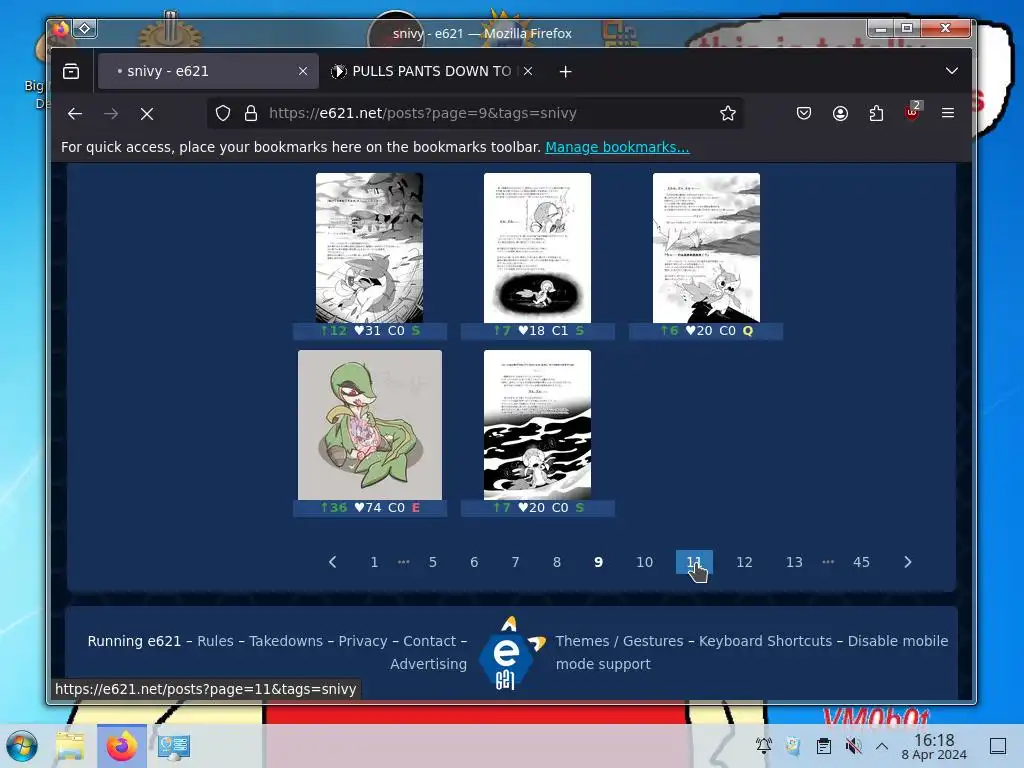Go to page 5 in pagination

click(432, 562)
